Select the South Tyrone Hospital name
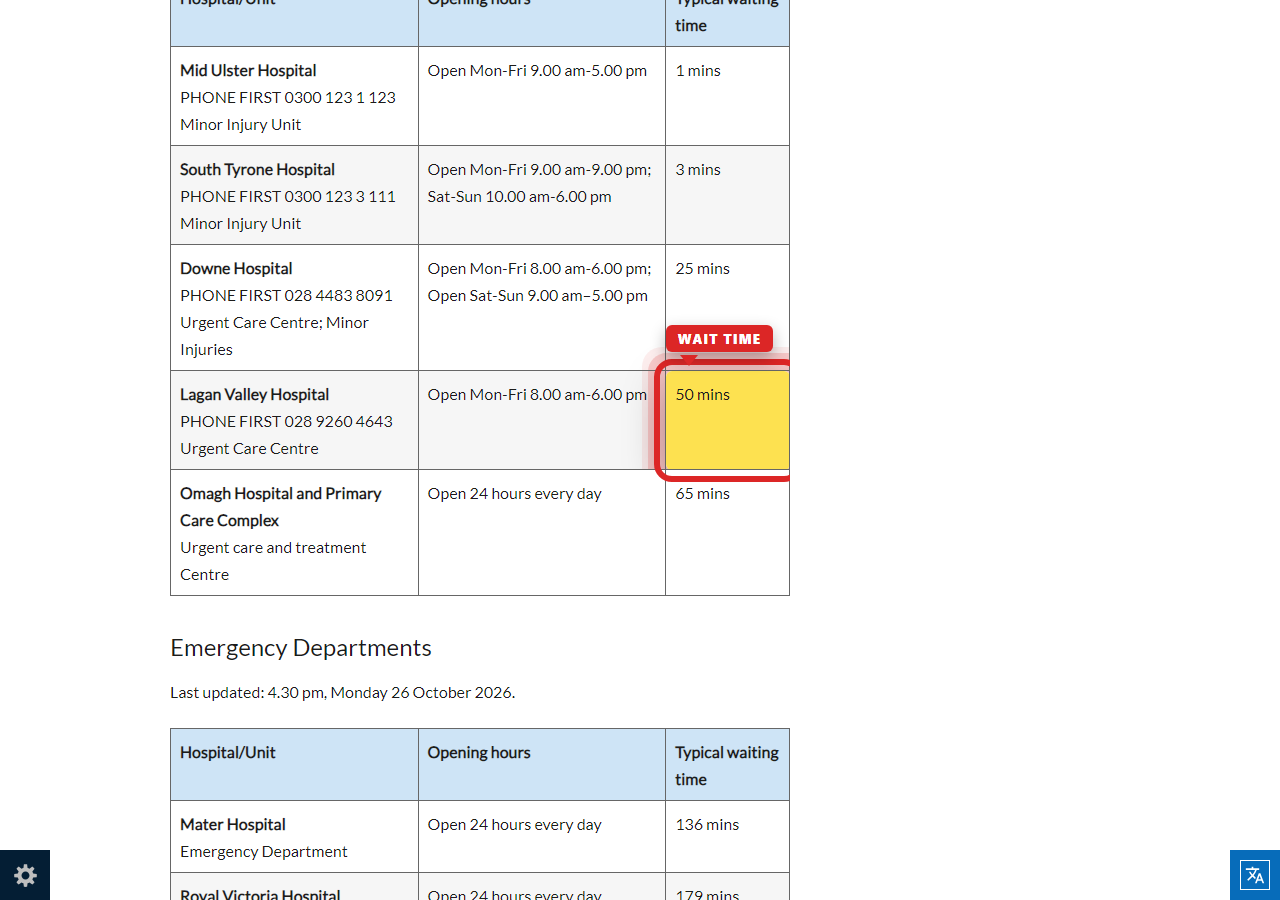 point(257,169)
